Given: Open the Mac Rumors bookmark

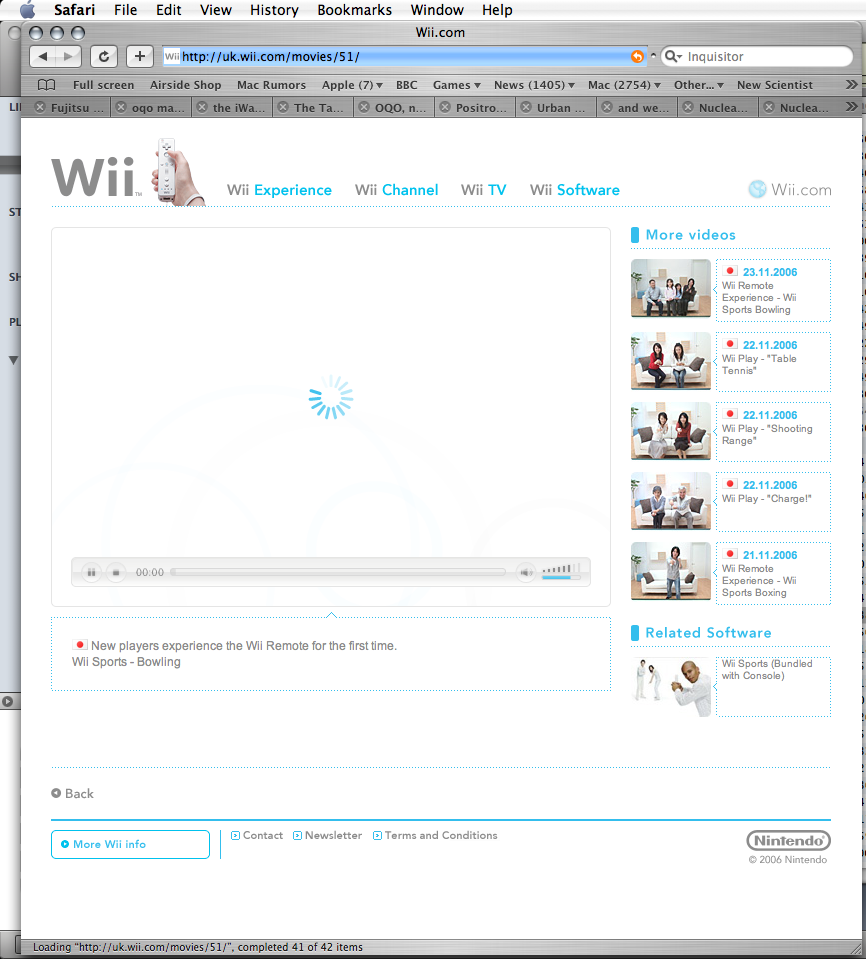Looking at the screenshot, I should click(272, 85).
